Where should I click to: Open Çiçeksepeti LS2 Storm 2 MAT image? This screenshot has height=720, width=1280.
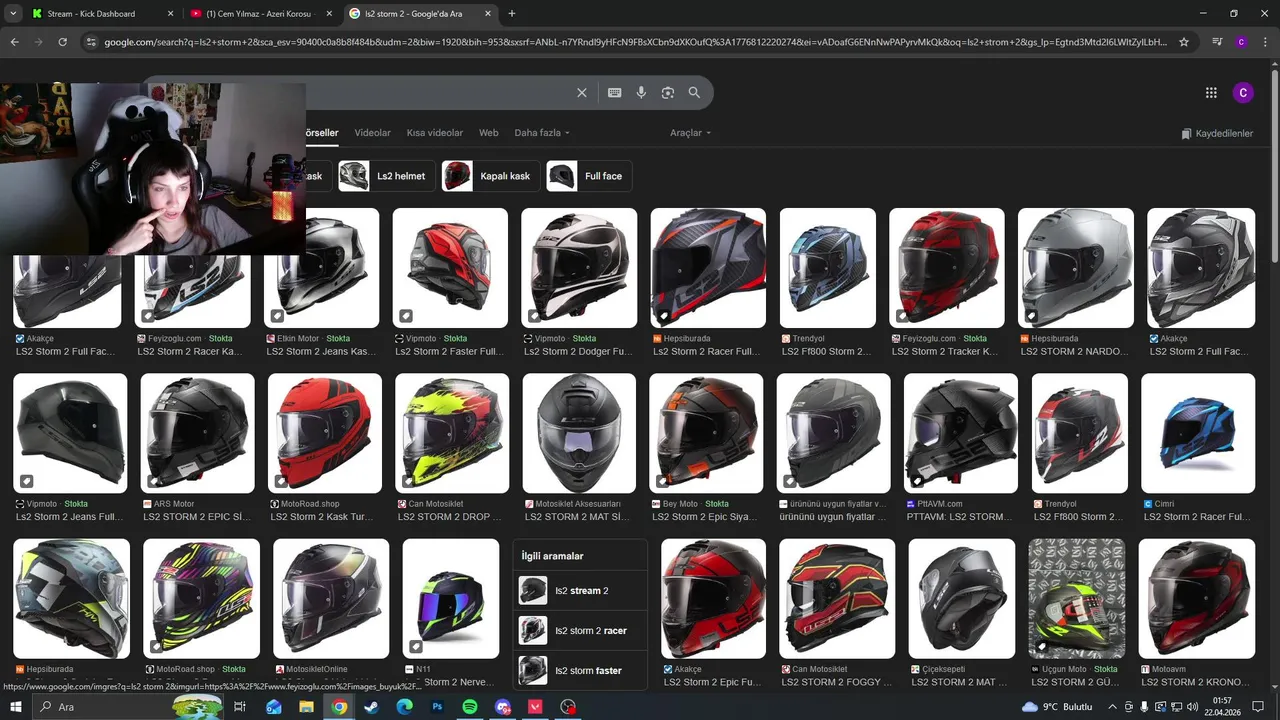coord(962,599)
